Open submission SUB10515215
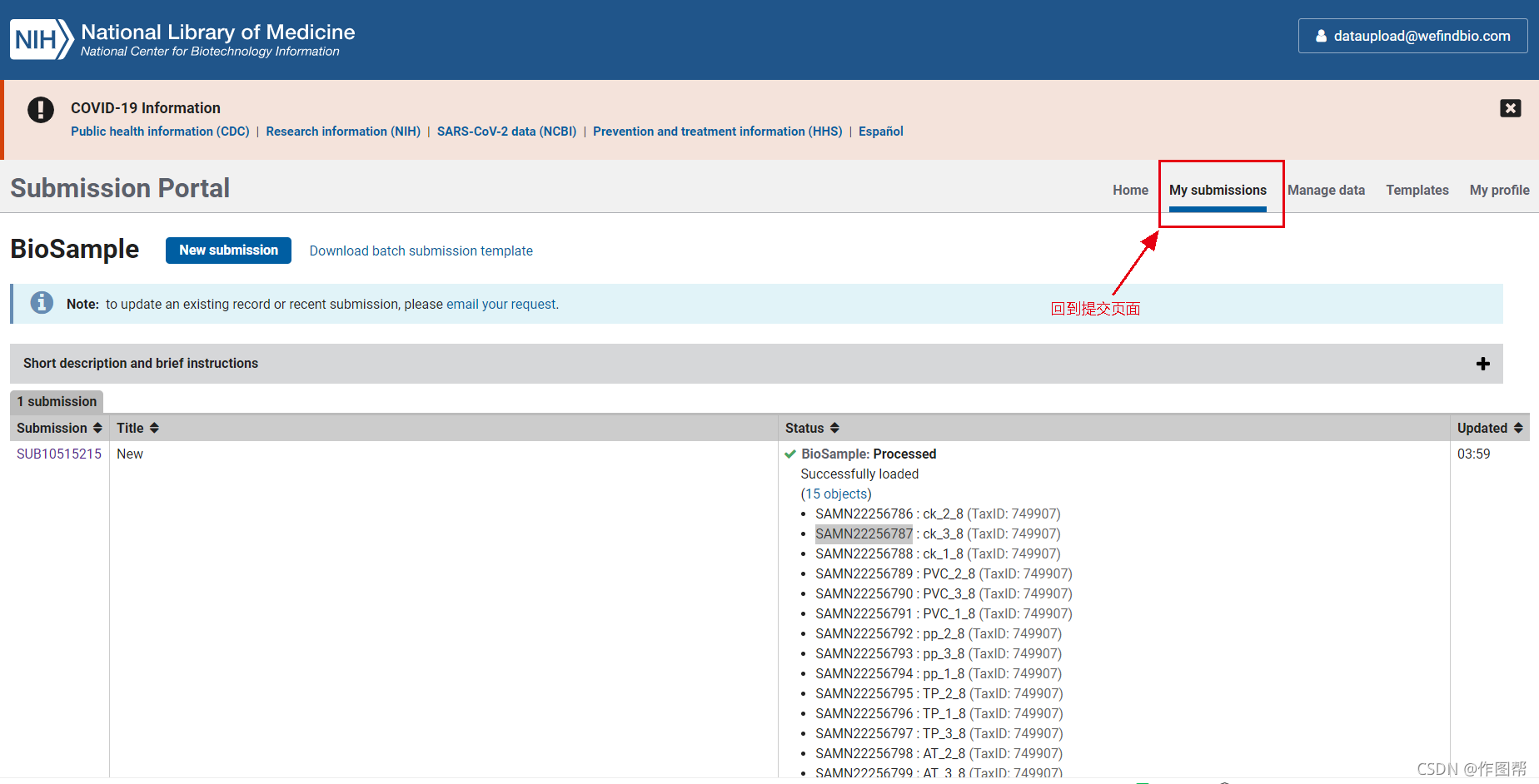The width and height of the screenshot is (1539, 784). pyautogui.click(x=59, y=454)
